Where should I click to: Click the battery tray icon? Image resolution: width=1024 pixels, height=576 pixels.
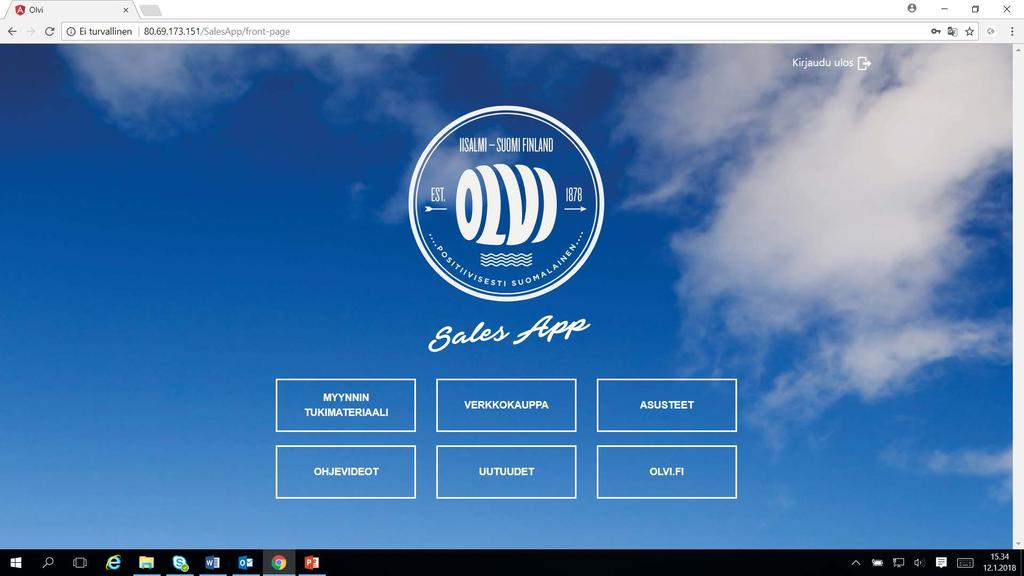coord(877,562)
